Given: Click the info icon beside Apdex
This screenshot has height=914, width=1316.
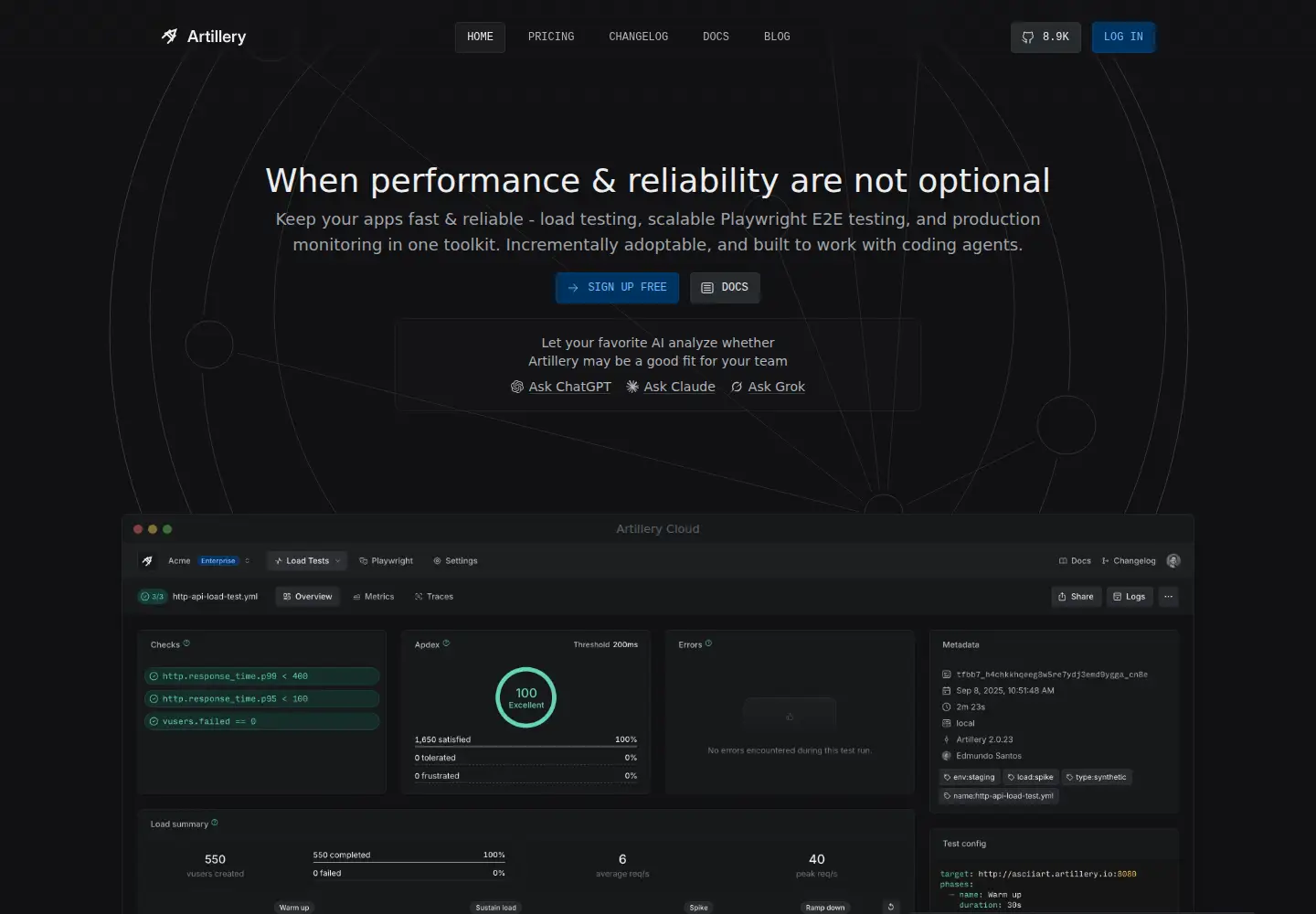Looking at the screenshot, I should click(446, 643).
